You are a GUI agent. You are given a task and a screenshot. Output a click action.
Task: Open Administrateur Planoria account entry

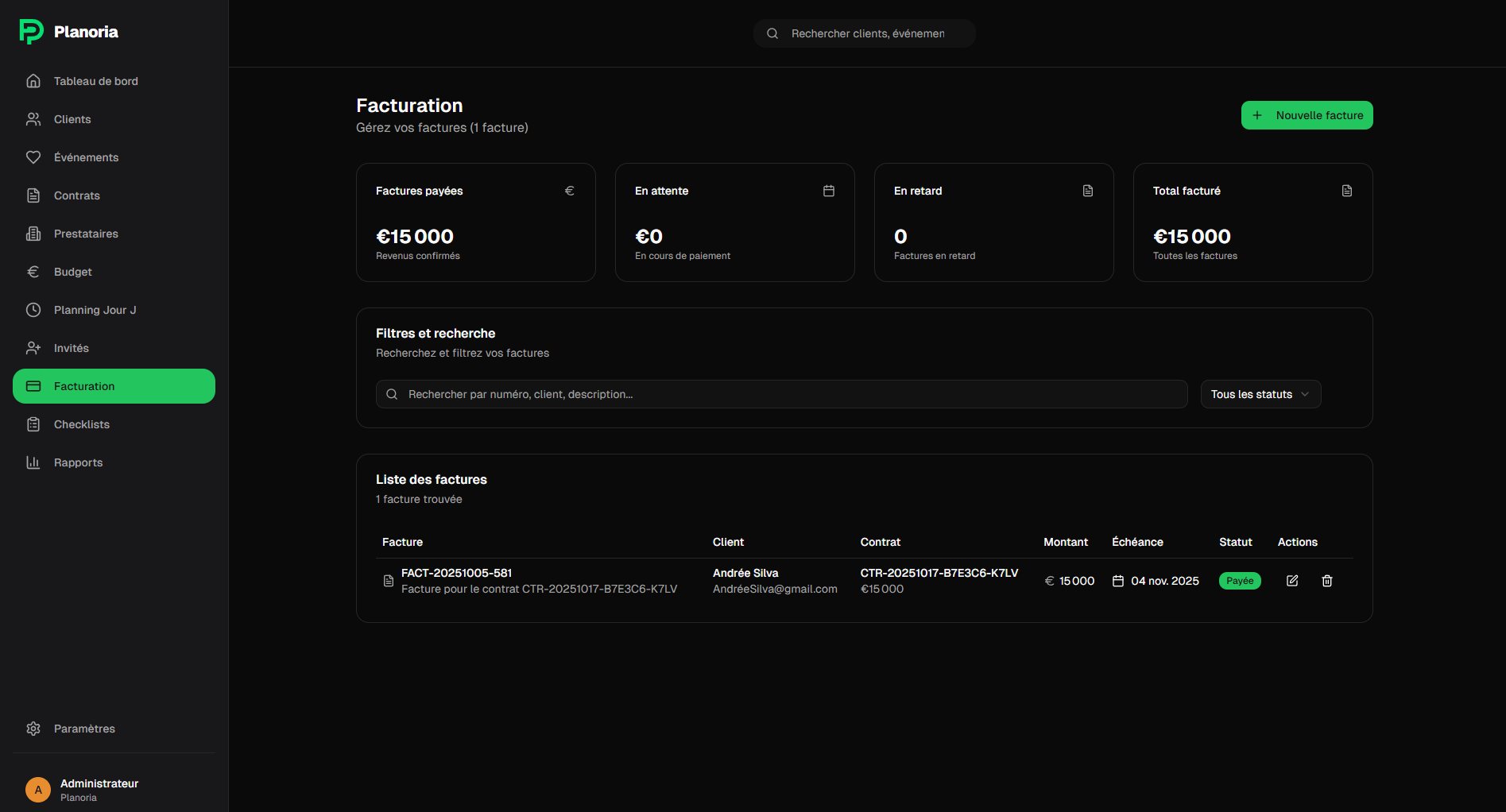tap(114, 790)
